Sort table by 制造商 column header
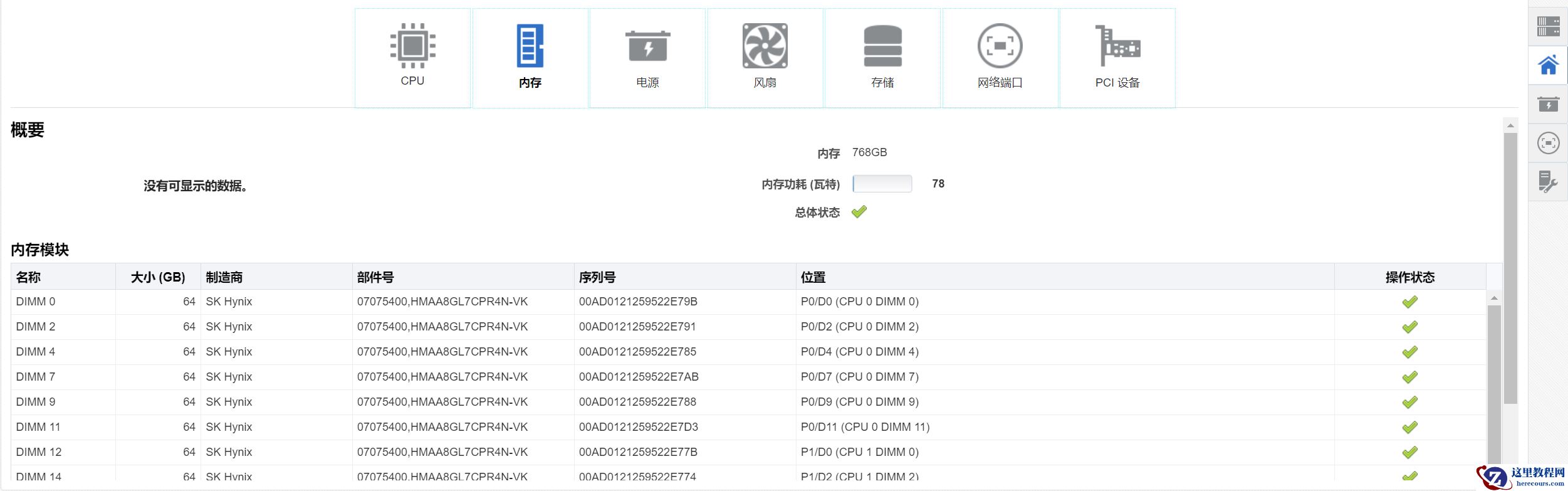The height and width of the screenshot is (491, 1568). (276, 277)
